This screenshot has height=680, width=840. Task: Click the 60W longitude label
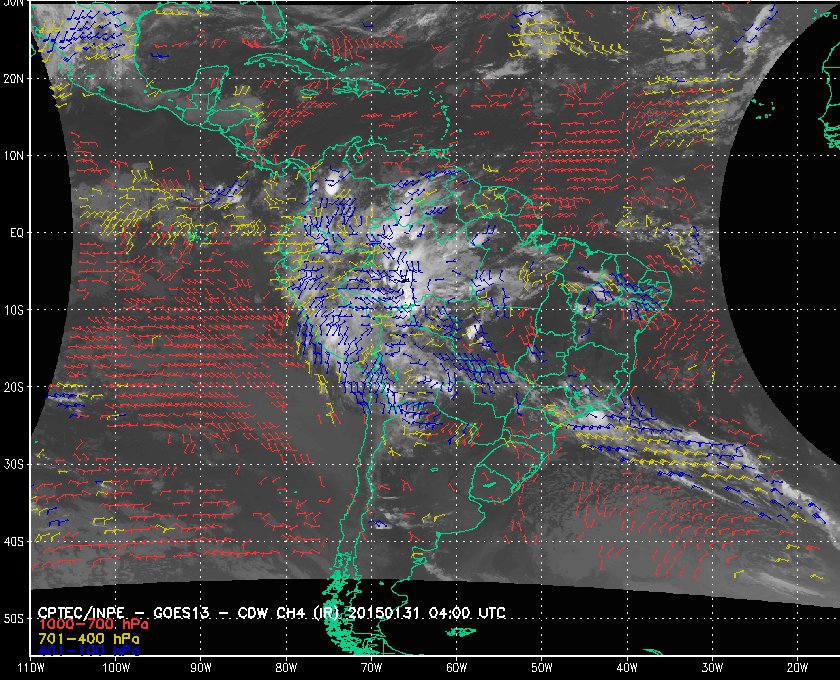tap(456, 668)
